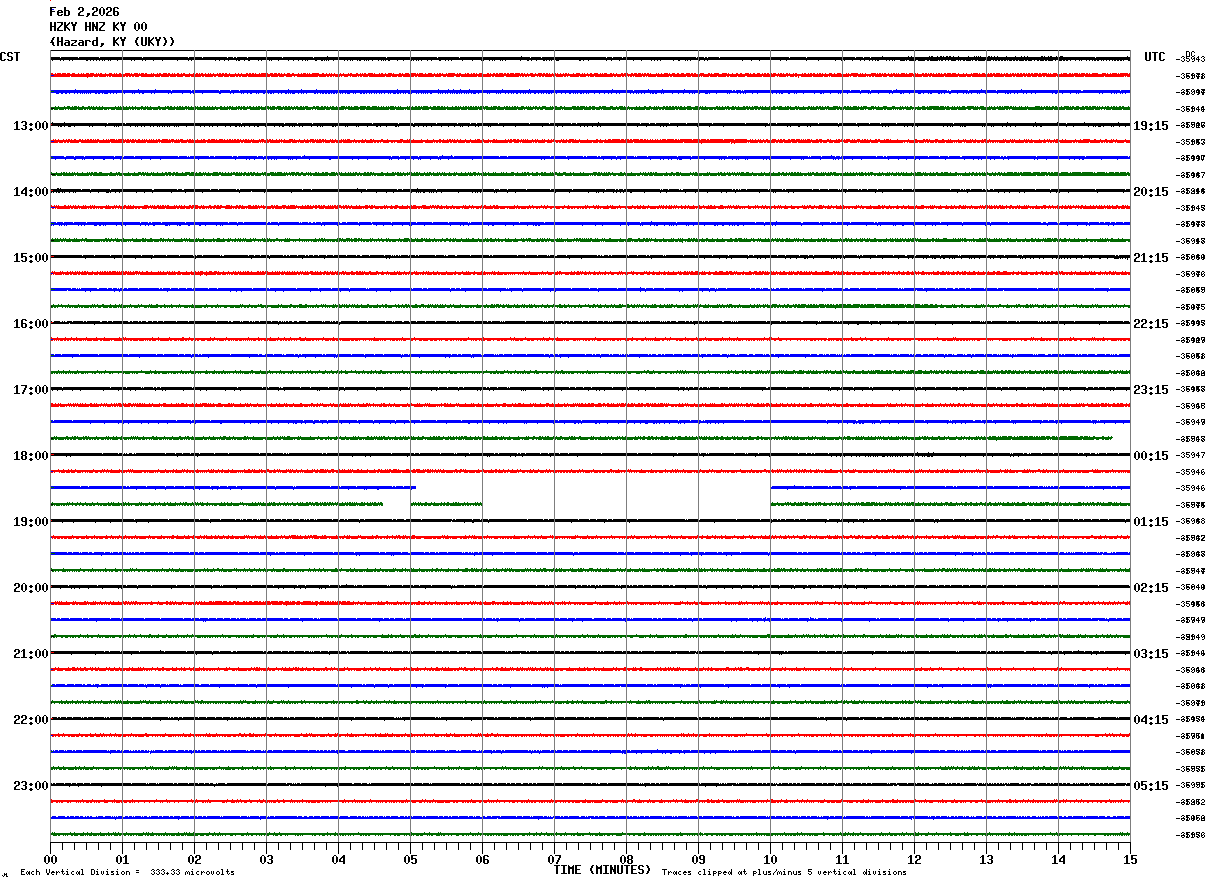Select minute 15 at axis end
The width and height of the screenshot is (1210, 886).
pos(1130,859)
